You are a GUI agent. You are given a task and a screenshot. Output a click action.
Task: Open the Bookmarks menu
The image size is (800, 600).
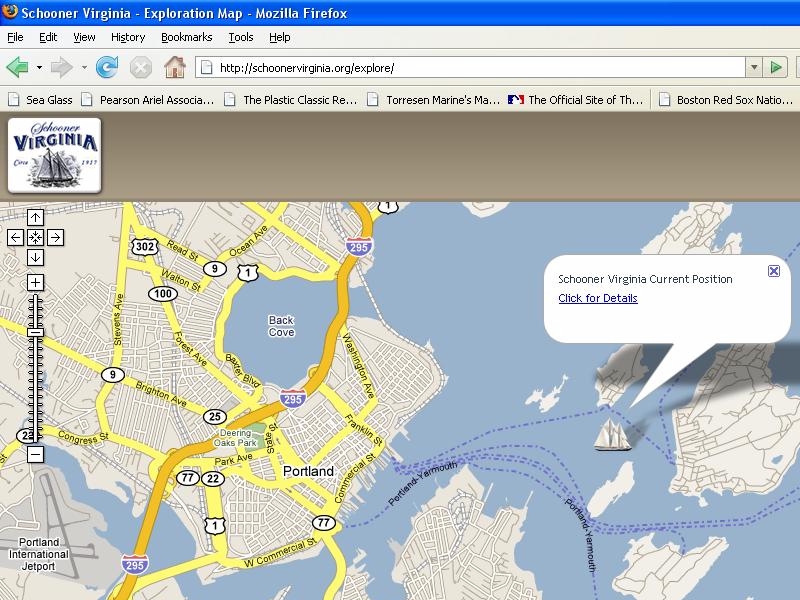pyautogui.click(x=186, y=37)
